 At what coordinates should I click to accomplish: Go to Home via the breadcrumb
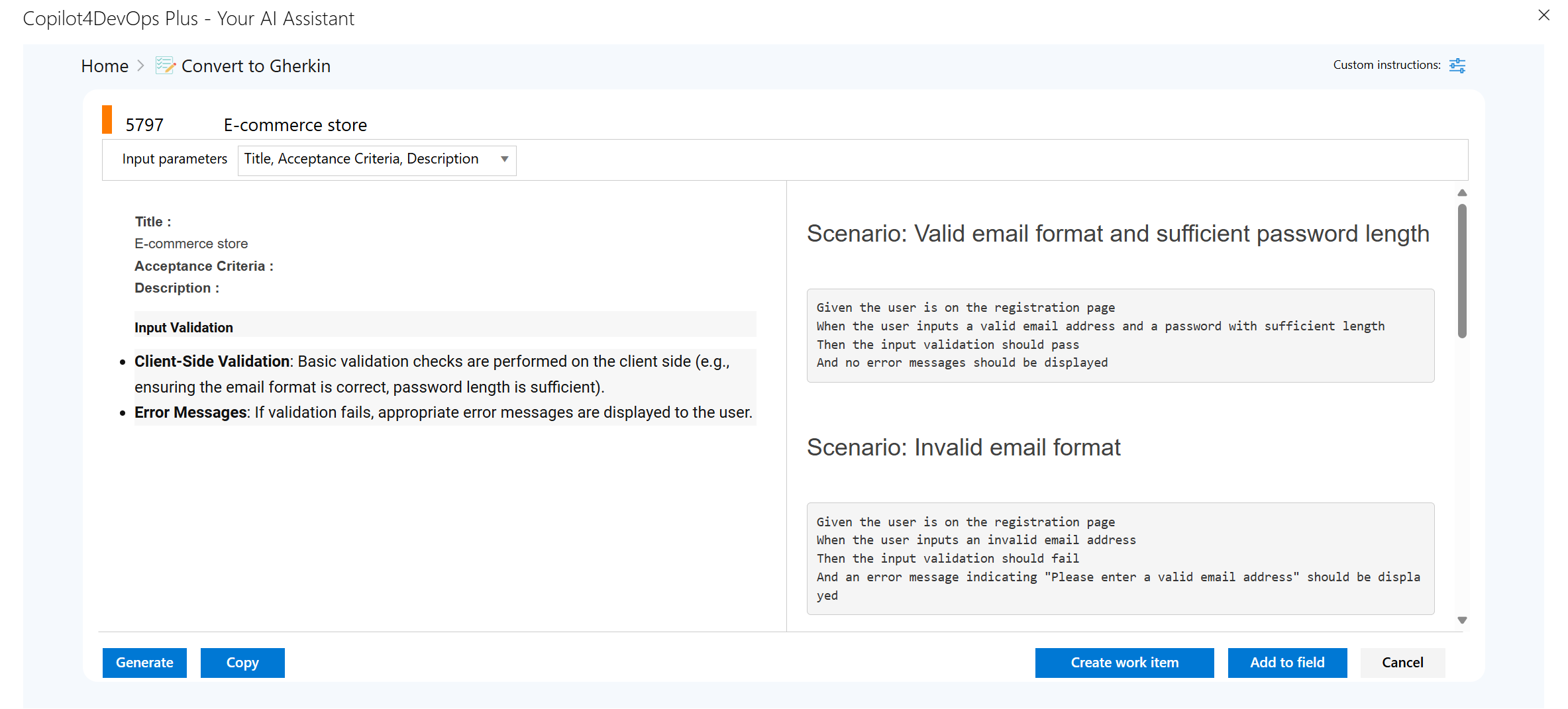[105, 66]
